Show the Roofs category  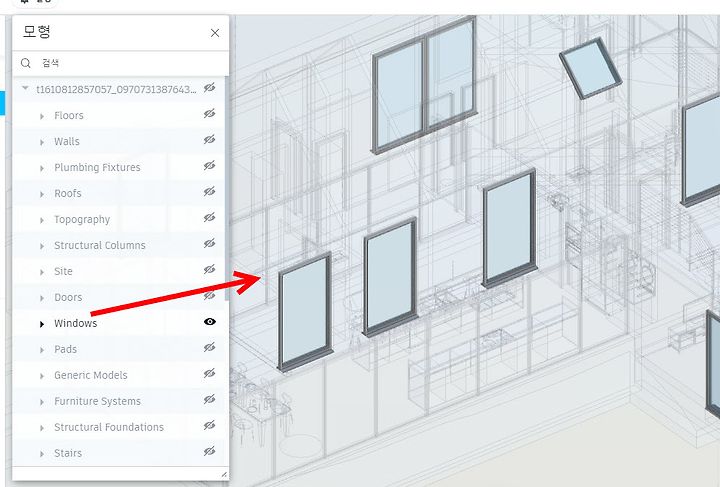[x=209, y=191]
